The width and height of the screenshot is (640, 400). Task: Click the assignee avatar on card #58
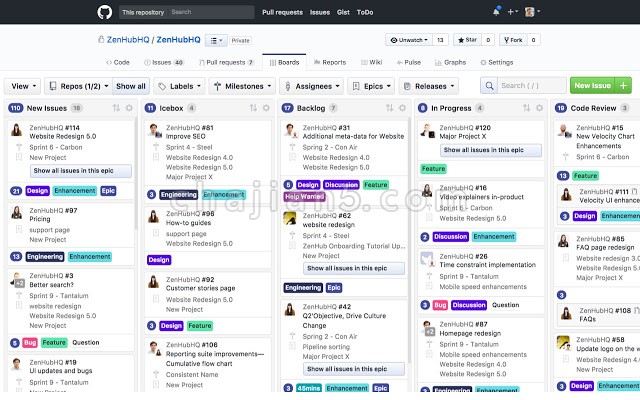[563, 342]
